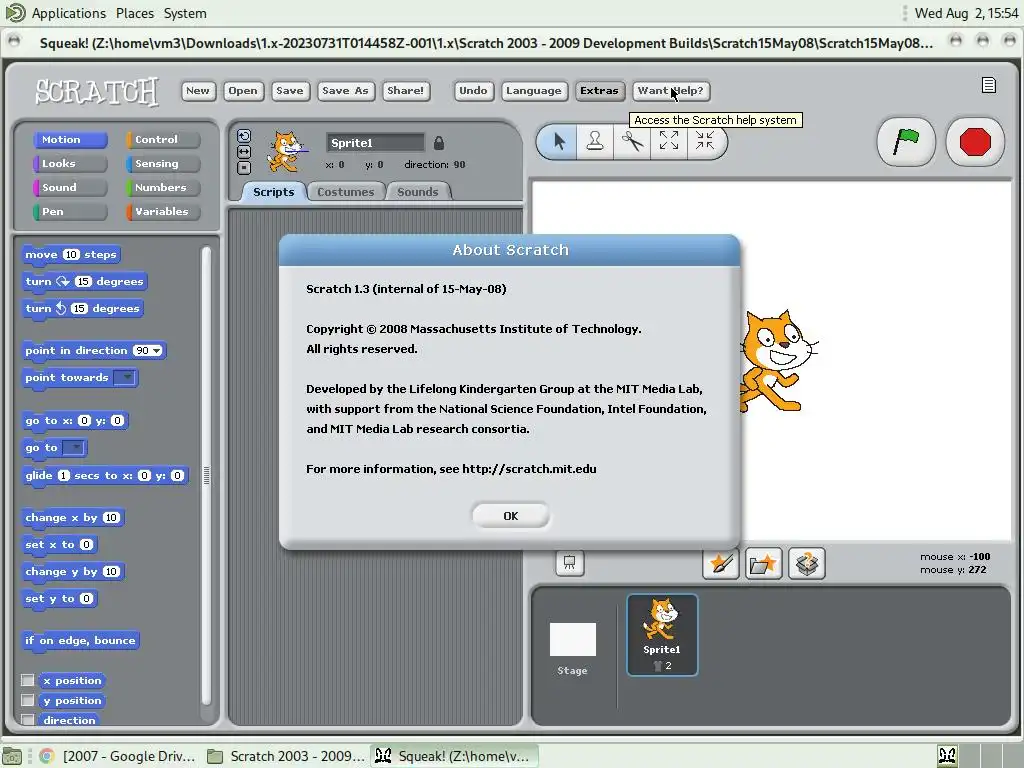Click steps value in move block
This screenshot has width=1024, height=768.
click(71, 255)
